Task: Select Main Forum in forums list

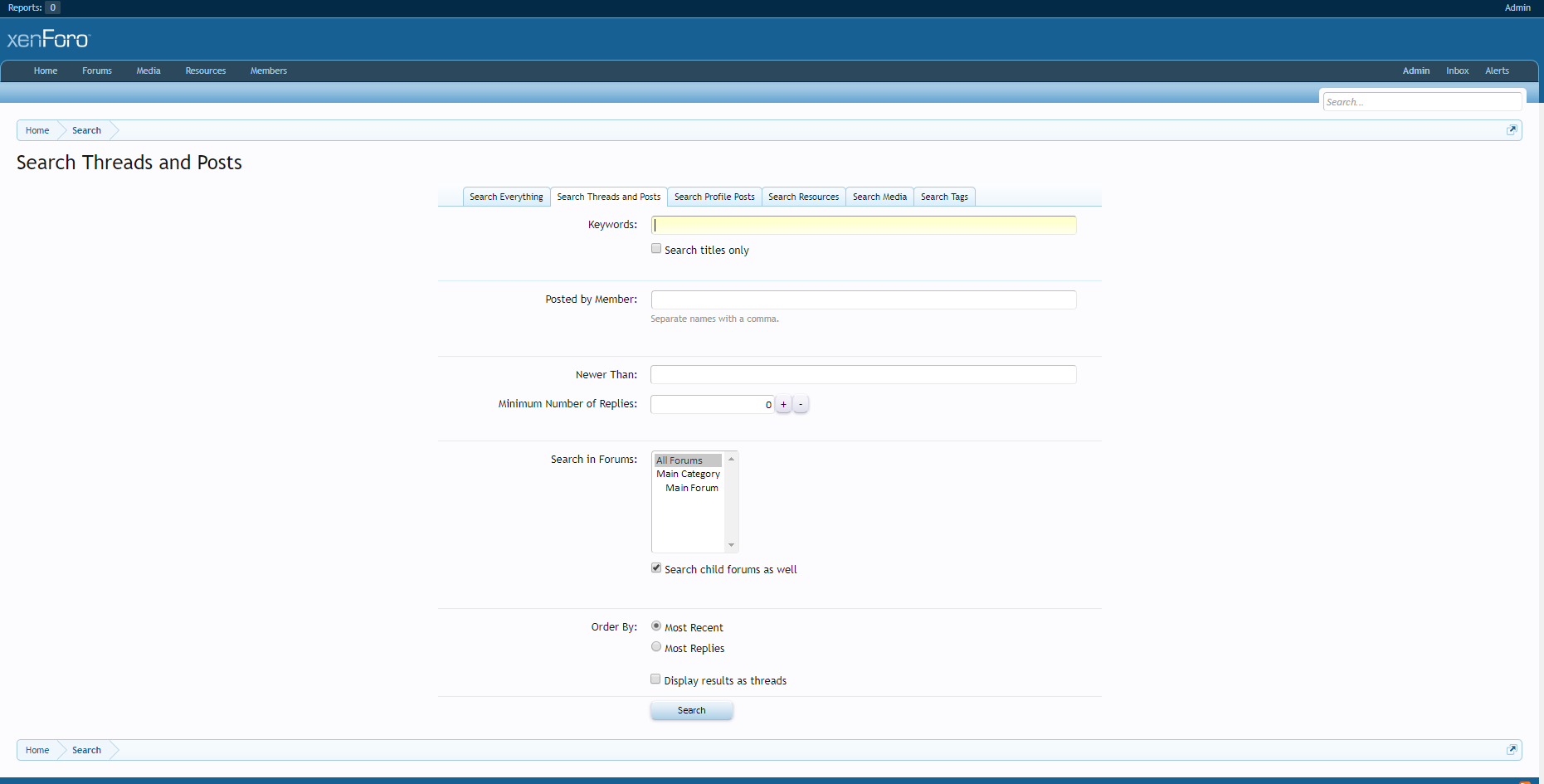Action: [x=691, y=488]
